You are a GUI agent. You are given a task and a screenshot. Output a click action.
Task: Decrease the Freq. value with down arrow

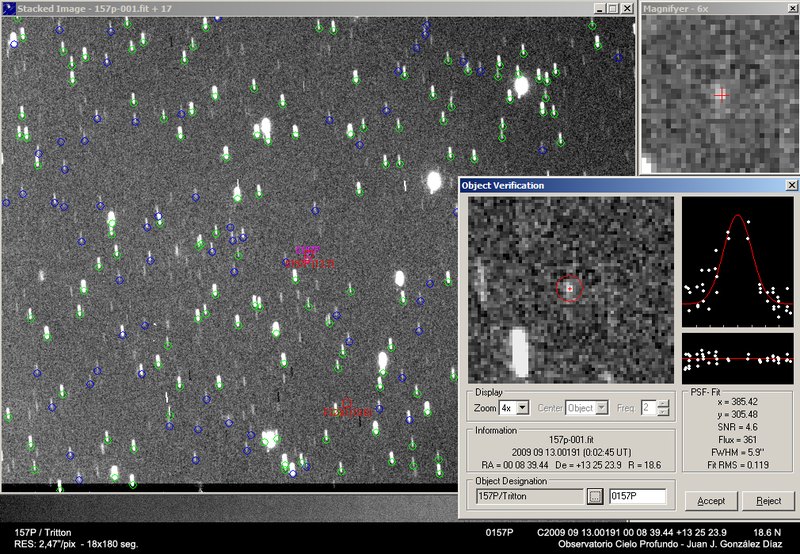663,411
